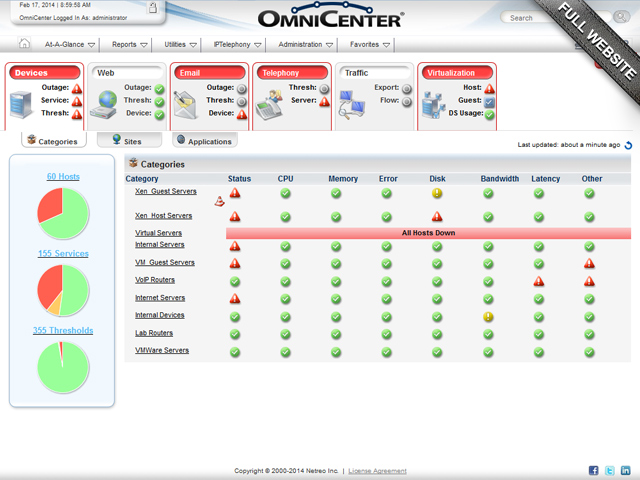Refresh the dashboard using the reload icon
The image size is (640, 480).
tap(629, 145)
